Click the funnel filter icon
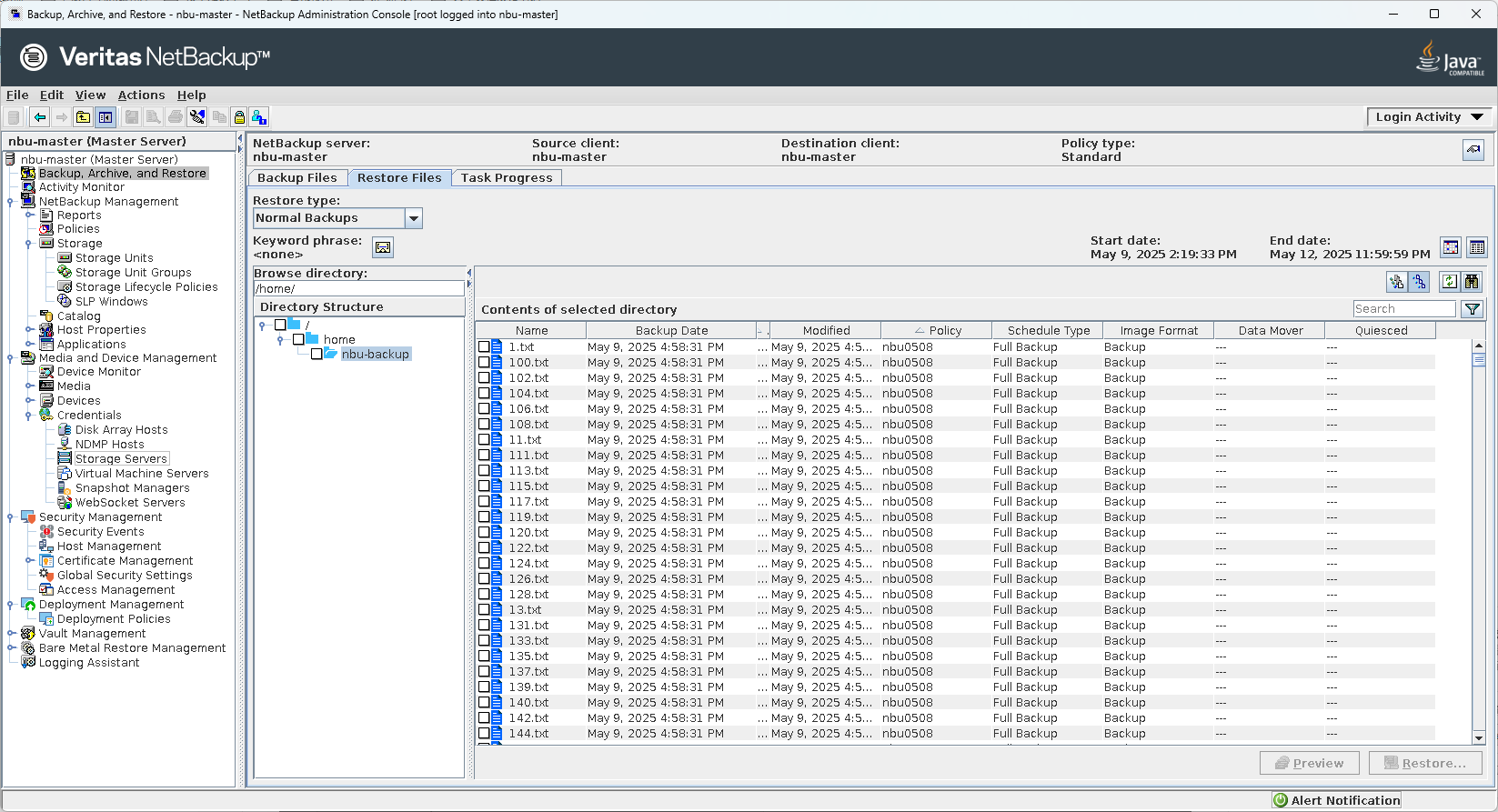 1472,309
